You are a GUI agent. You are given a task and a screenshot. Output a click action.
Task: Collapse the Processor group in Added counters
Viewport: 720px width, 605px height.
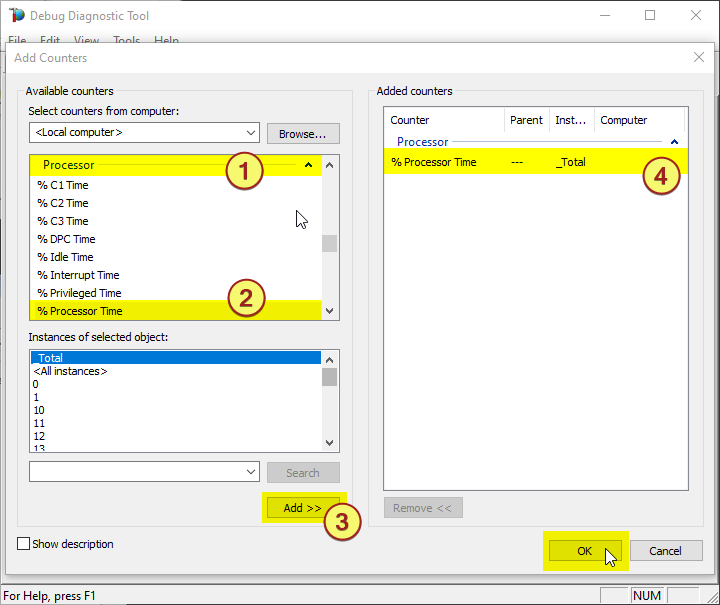click(x=674, y=142)
